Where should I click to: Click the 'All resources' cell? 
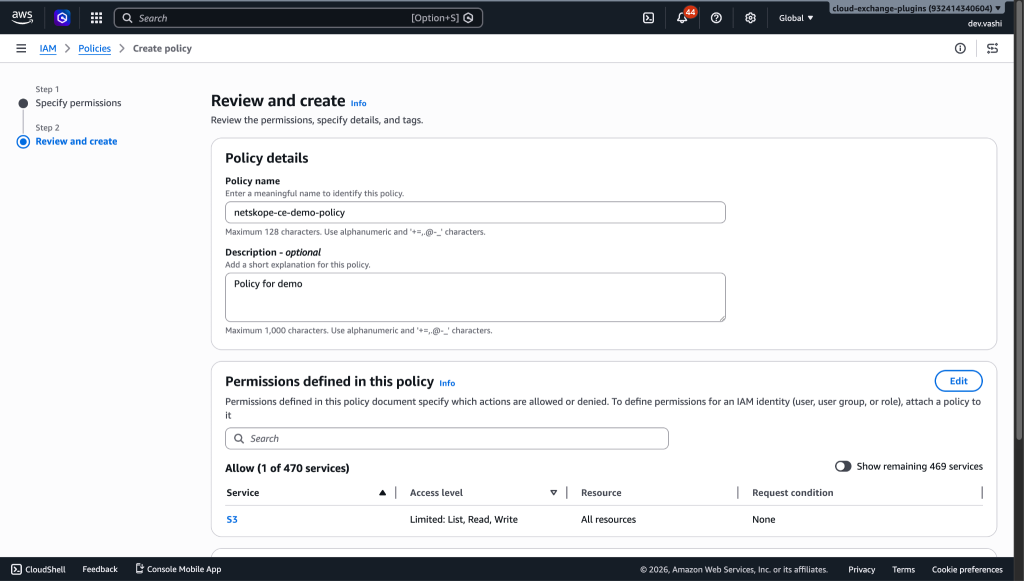(609, 520)
